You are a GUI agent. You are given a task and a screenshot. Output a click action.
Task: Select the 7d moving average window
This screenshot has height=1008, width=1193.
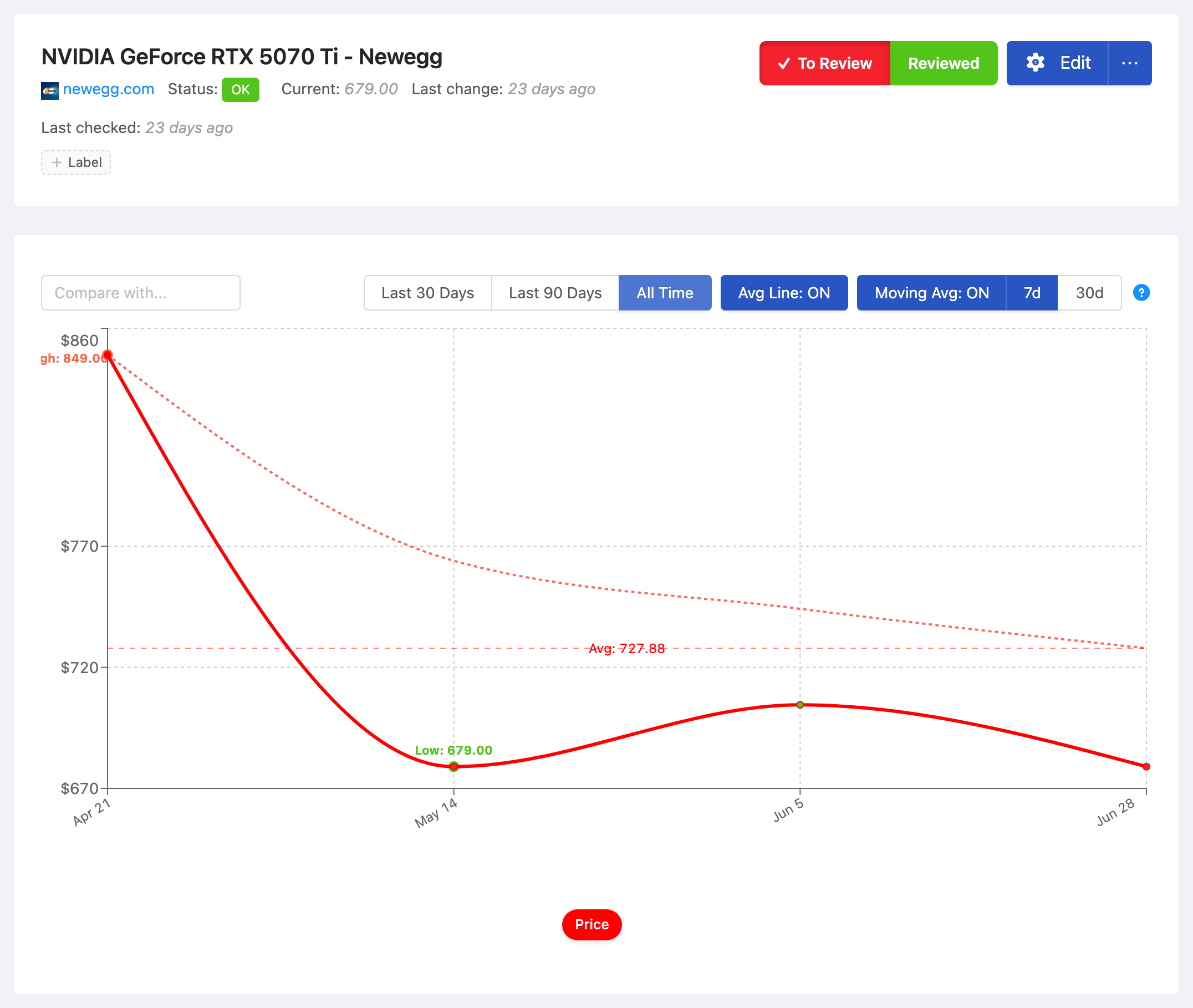[x=1032, y=293]
